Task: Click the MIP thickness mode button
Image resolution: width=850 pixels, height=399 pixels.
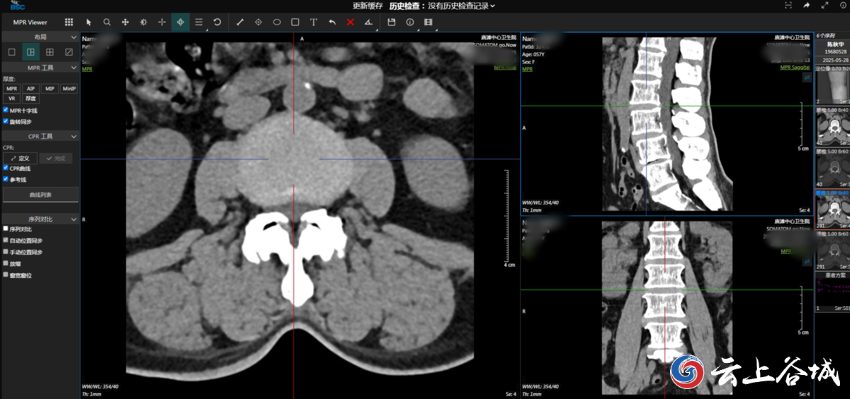Action: pyautogui.click(x=49, y=88)
